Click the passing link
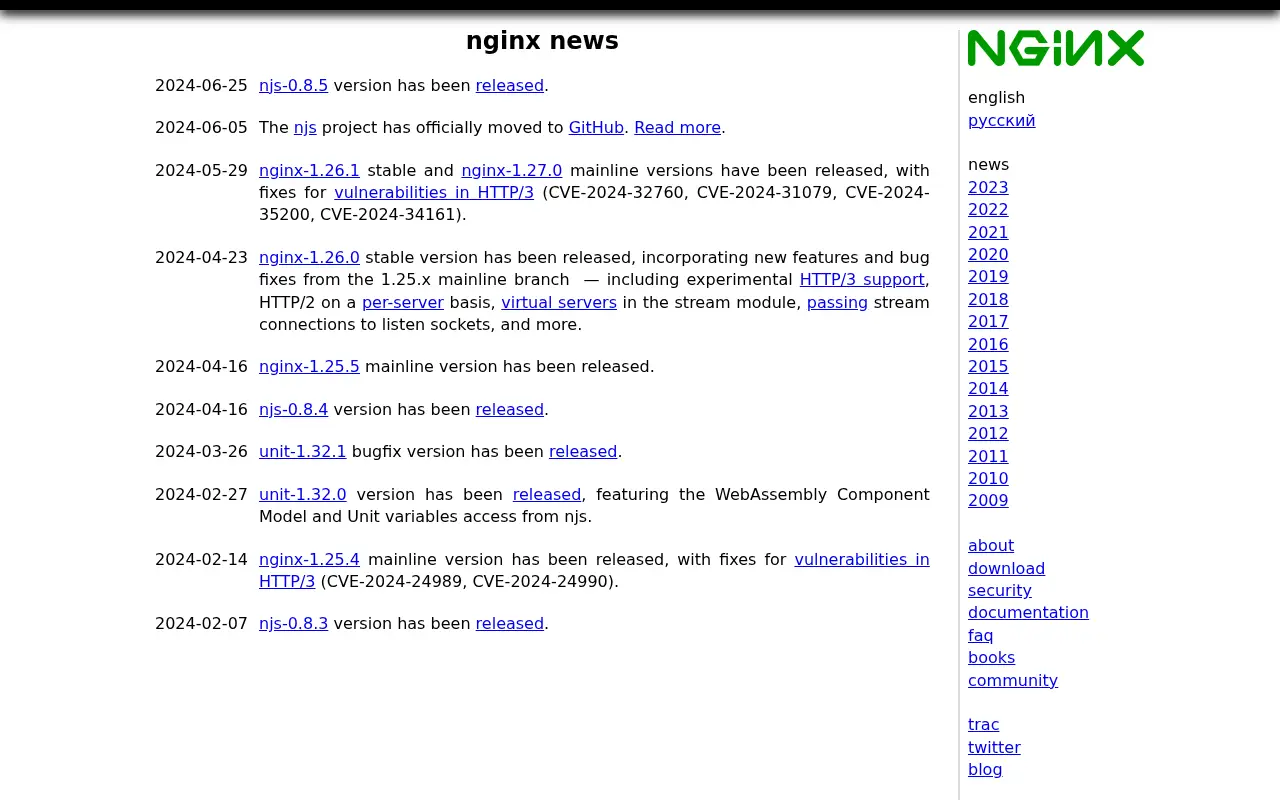Screen dimensions: 1280x800 point(837,303)
